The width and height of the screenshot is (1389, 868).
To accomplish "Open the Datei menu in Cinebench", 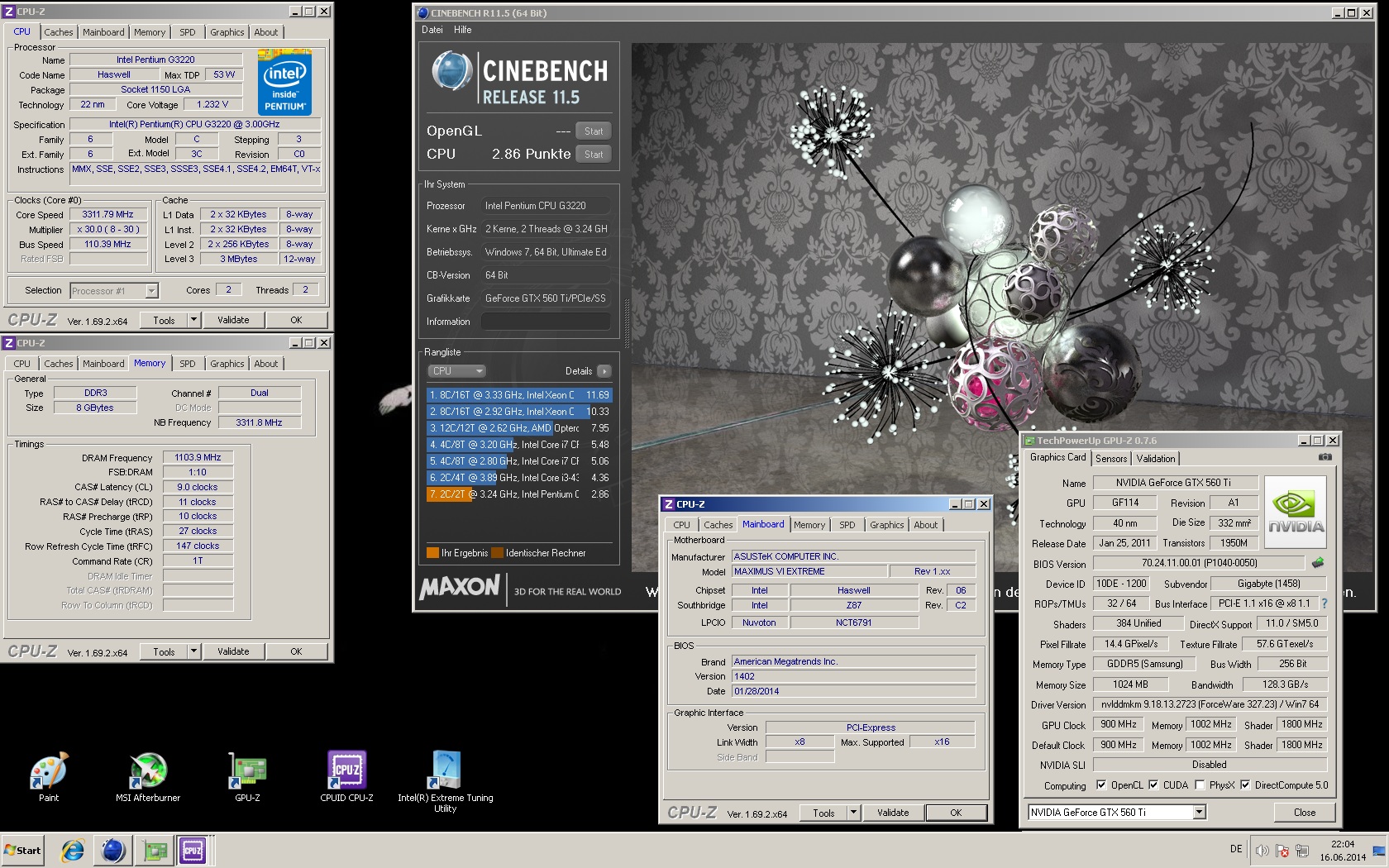I will pos(432,30).
